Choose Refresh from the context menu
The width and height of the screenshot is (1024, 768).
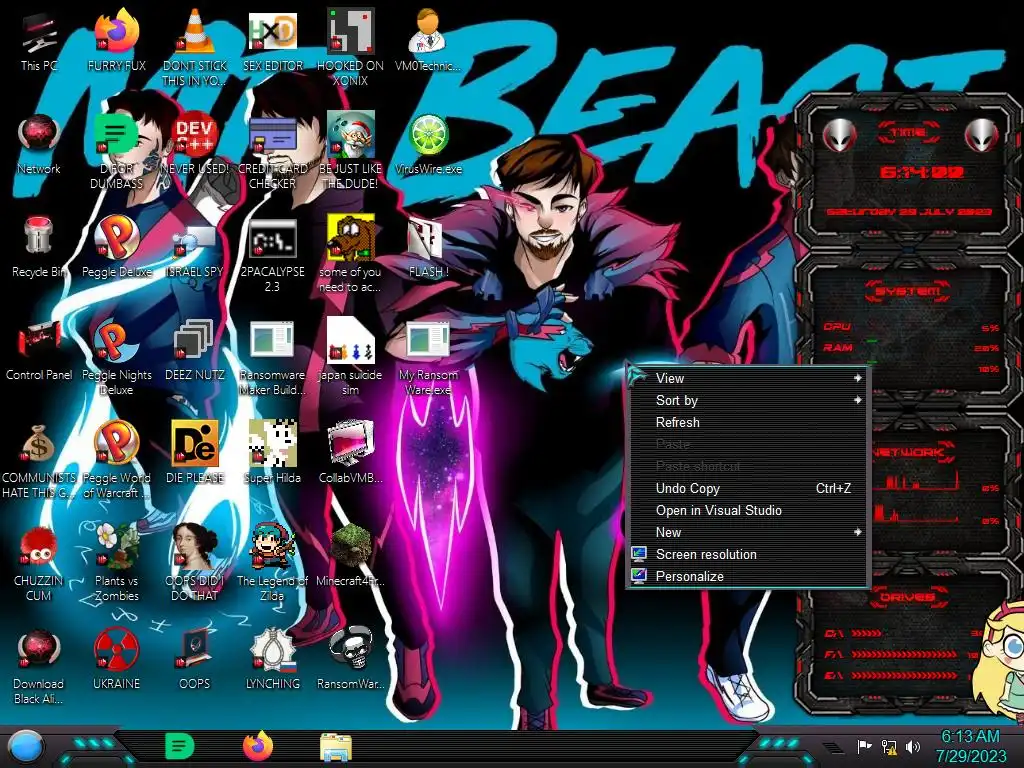point(746,423)
